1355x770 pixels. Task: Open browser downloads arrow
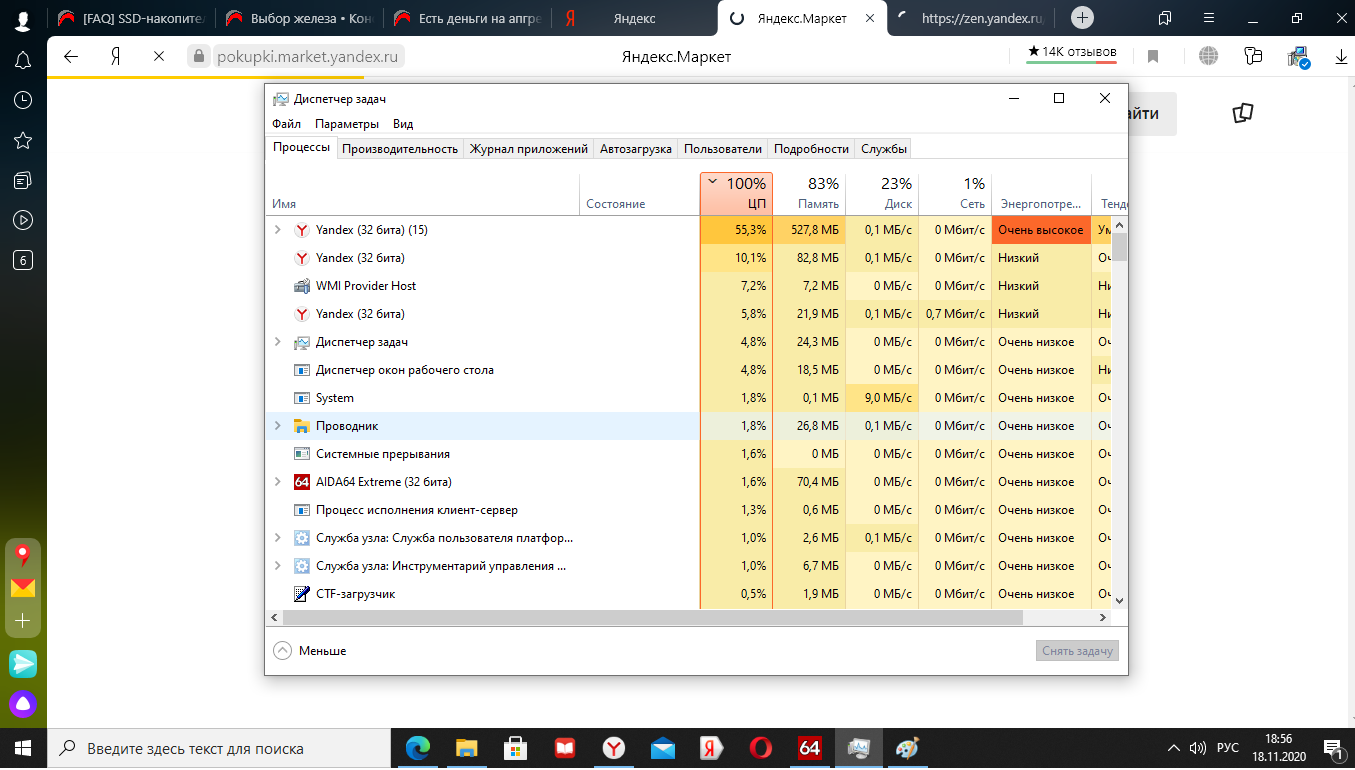pyautogui.click(x=1341, y=57)
